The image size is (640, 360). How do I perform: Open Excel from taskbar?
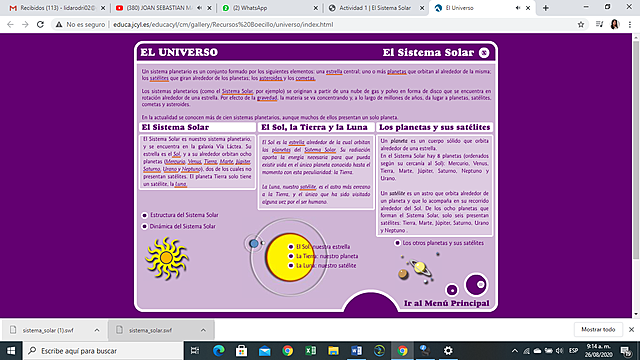click(x=311, y=351)
